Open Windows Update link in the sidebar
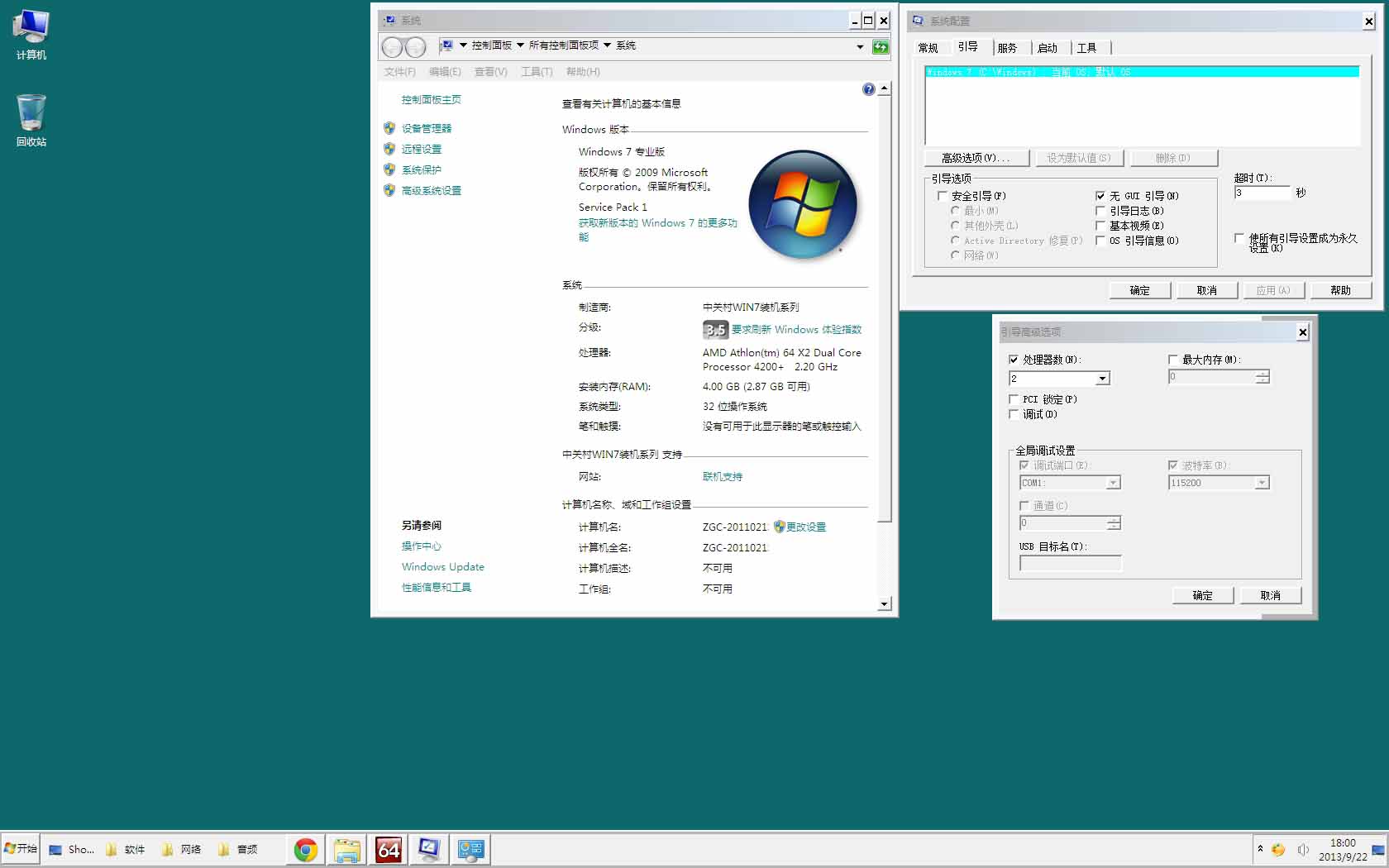Viewport: 1389px width, 868px height. coord(443,566)
